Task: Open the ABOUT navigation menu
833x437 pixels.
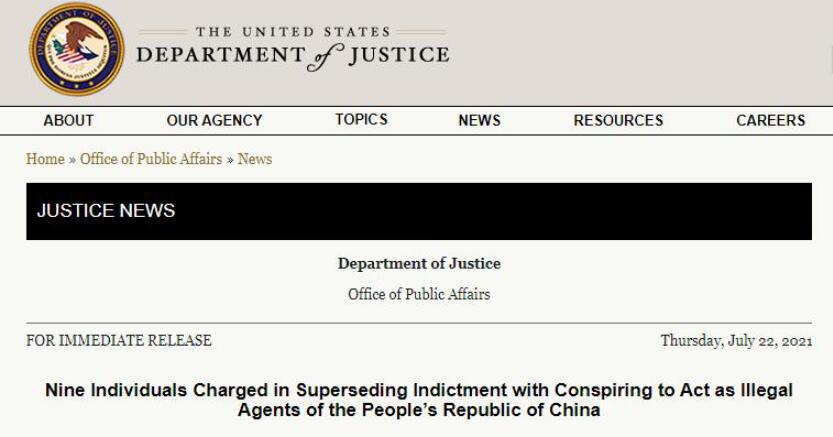Action: click(68, 120)
